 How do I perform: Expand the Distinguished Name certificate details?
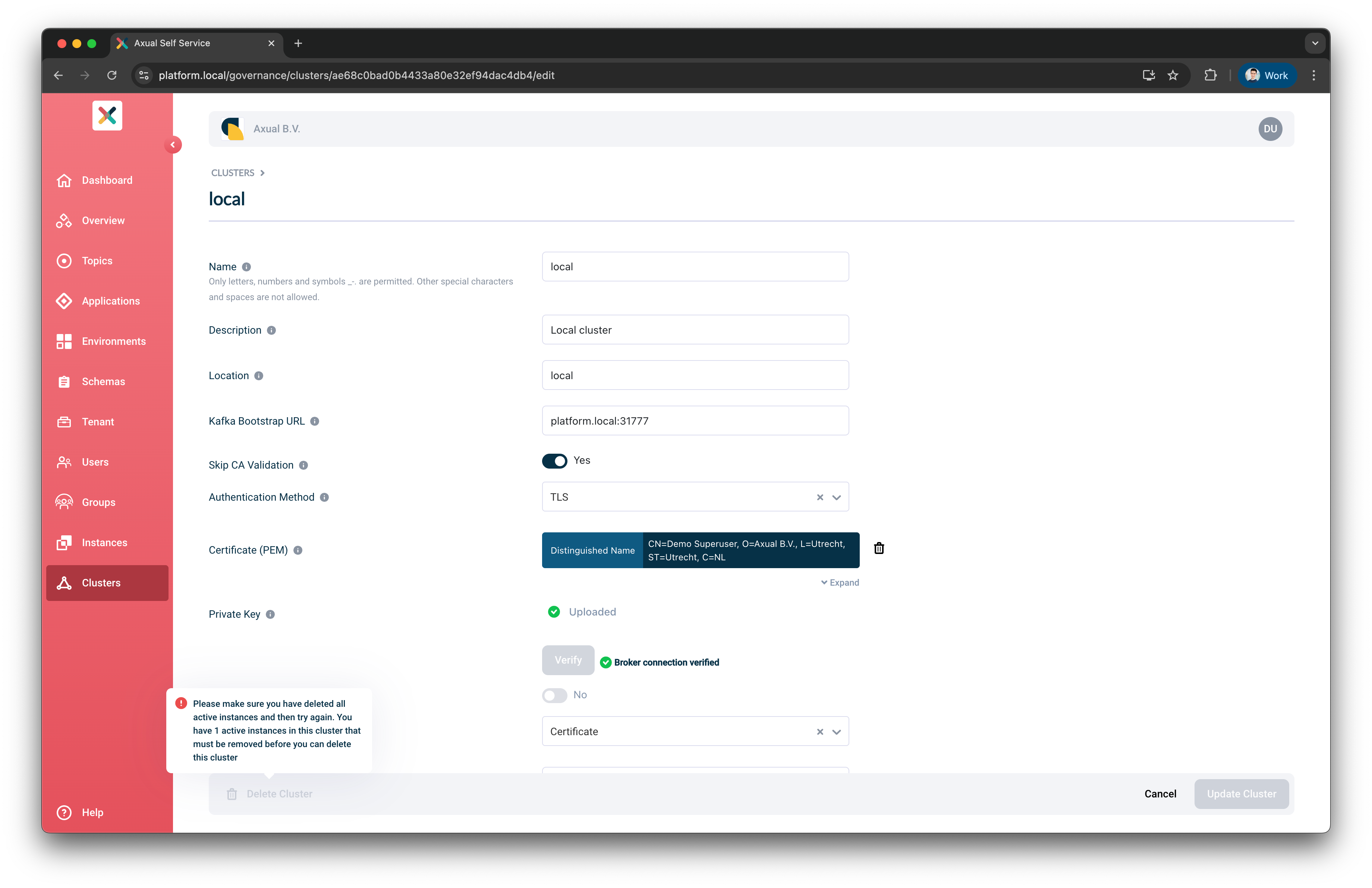point(839,582)
